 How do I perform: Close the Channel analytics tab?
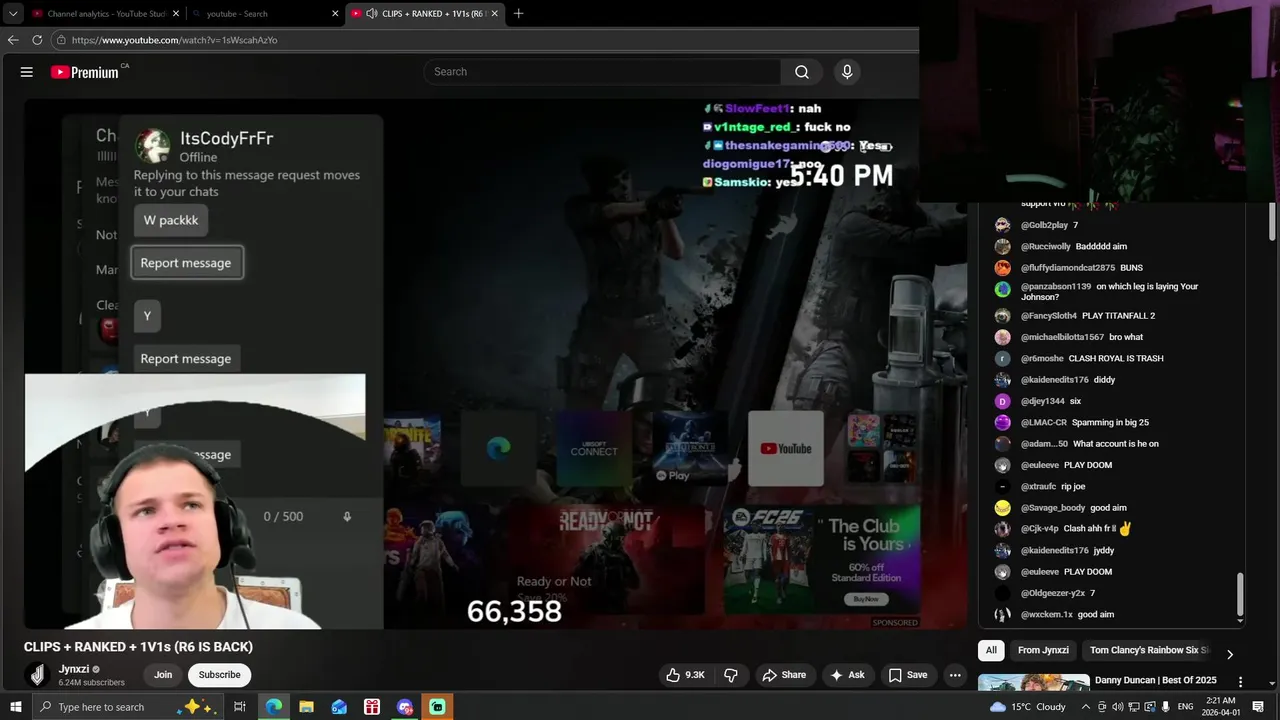[x=176, y=14]
